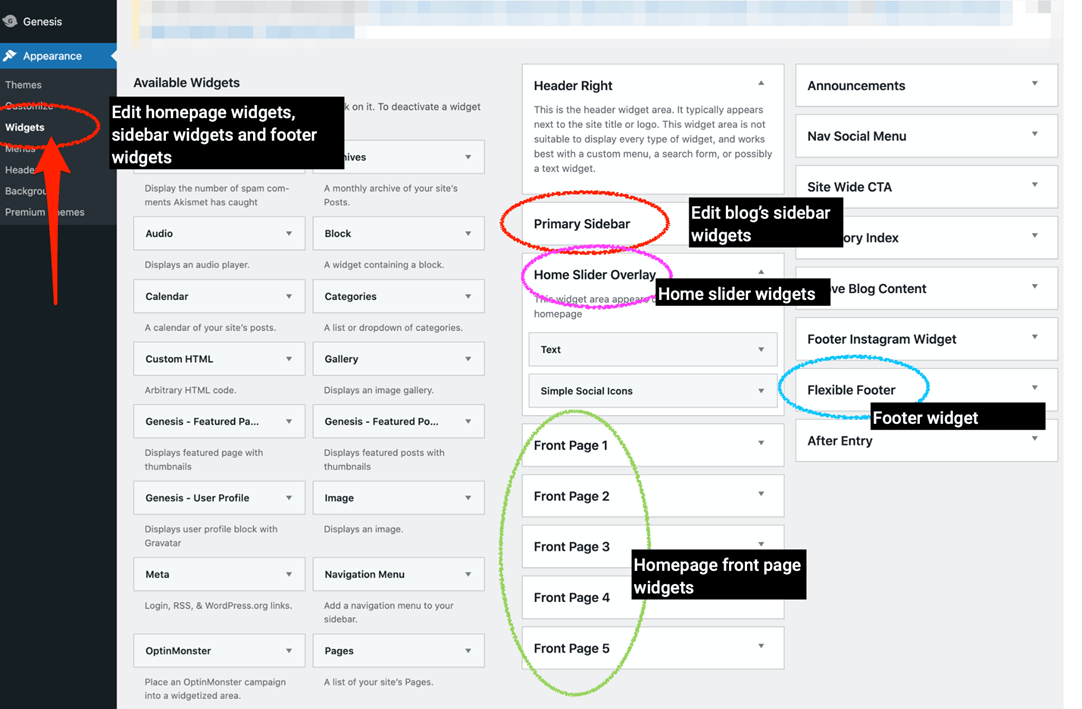Click the Header Right title

573,86
